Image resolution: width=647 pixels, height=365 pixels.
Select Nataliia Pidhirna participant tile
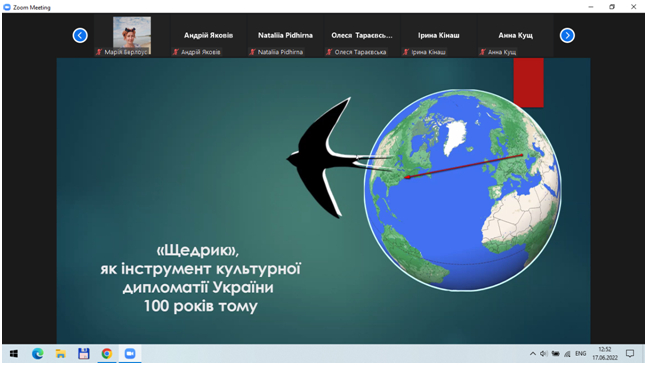coord(285,35)
